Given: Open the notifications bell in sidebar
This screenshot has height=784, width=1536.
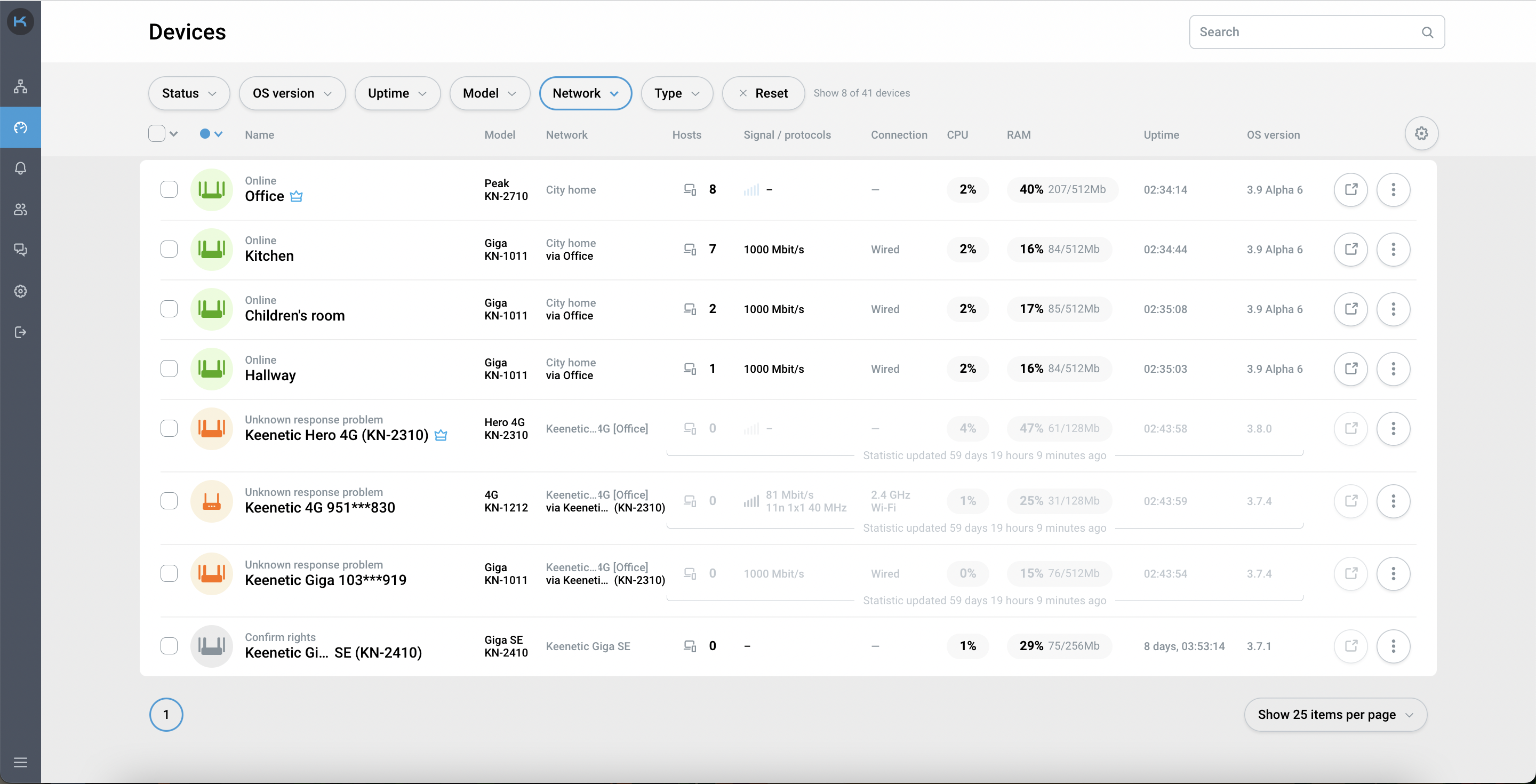Looking at the screenshot, I should point(20,168).
